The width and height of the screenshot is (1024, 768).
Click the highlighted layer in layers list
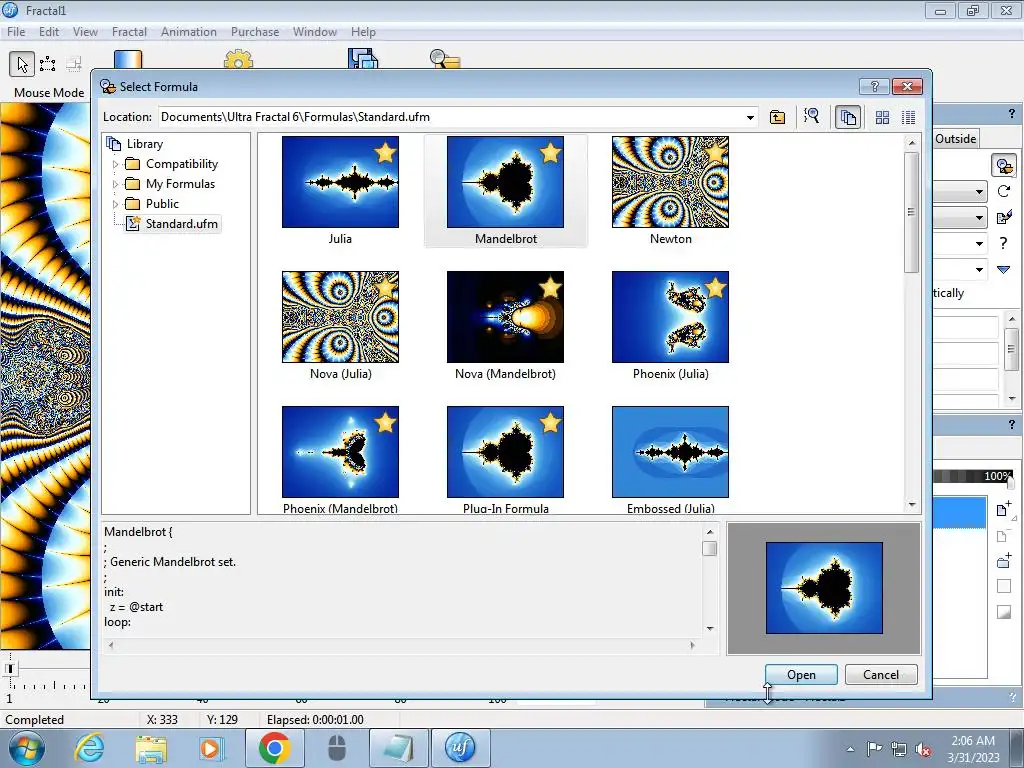tap(959, 513)
